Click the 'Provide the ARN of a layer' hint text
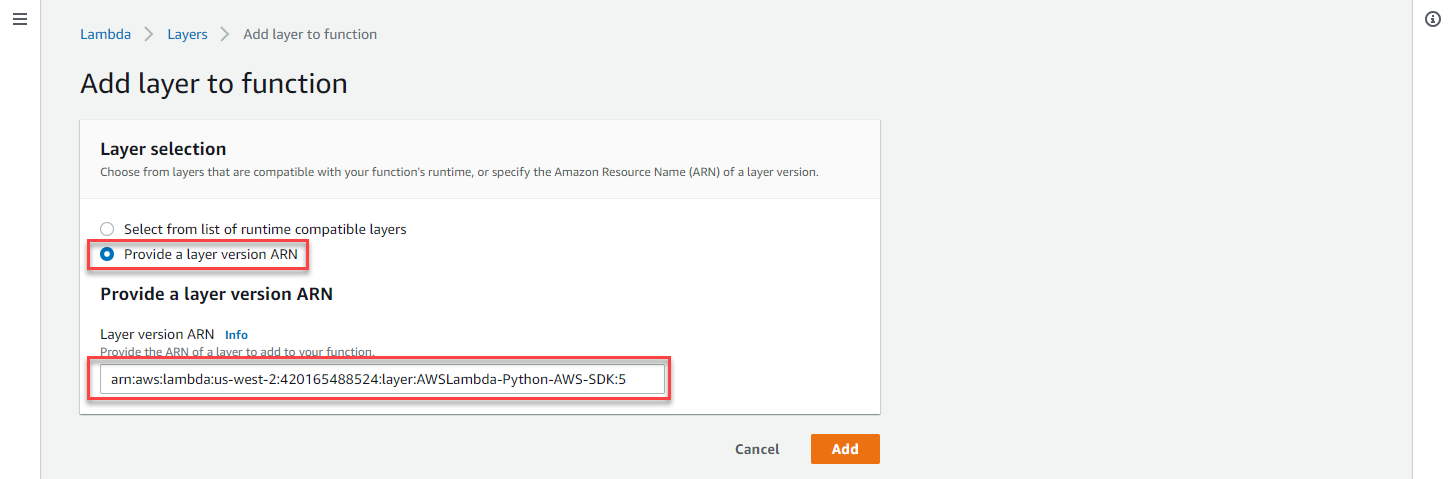The height and width of the screenshot is (479, 1453). coord(238,352)
